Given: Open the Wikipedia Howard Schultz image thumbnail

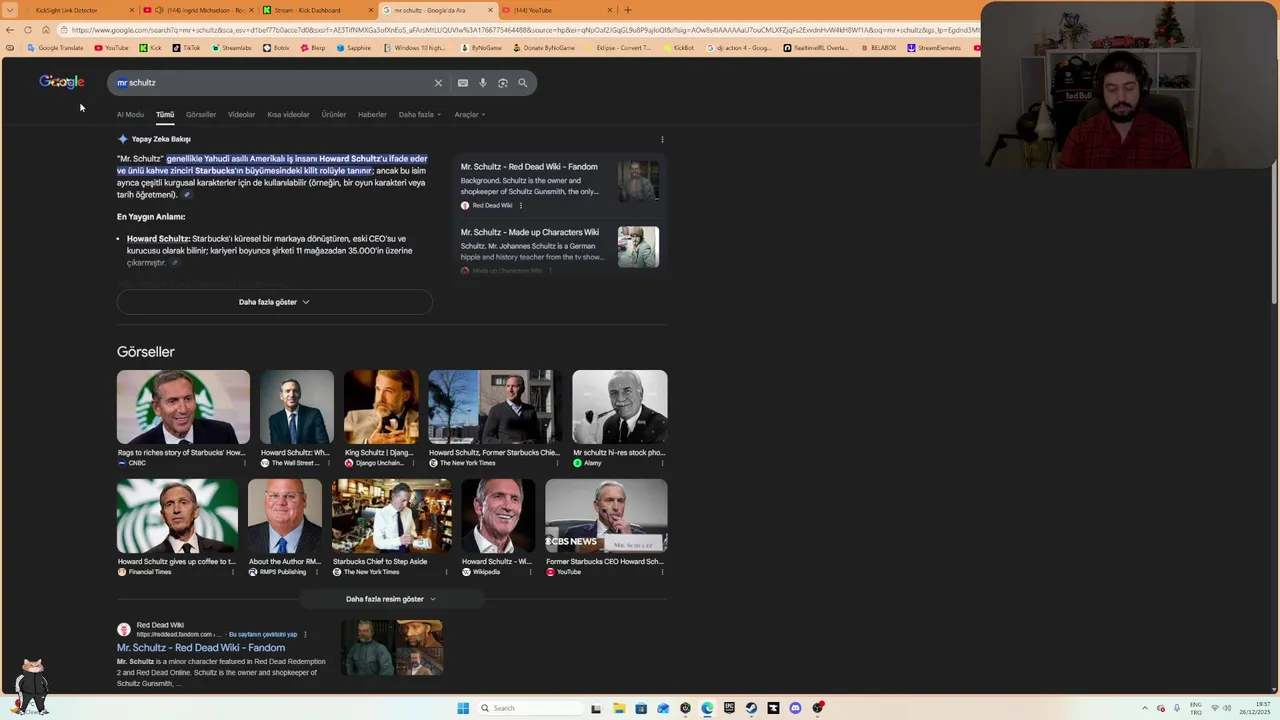Looking at the screenshot, I should (498, 515).
